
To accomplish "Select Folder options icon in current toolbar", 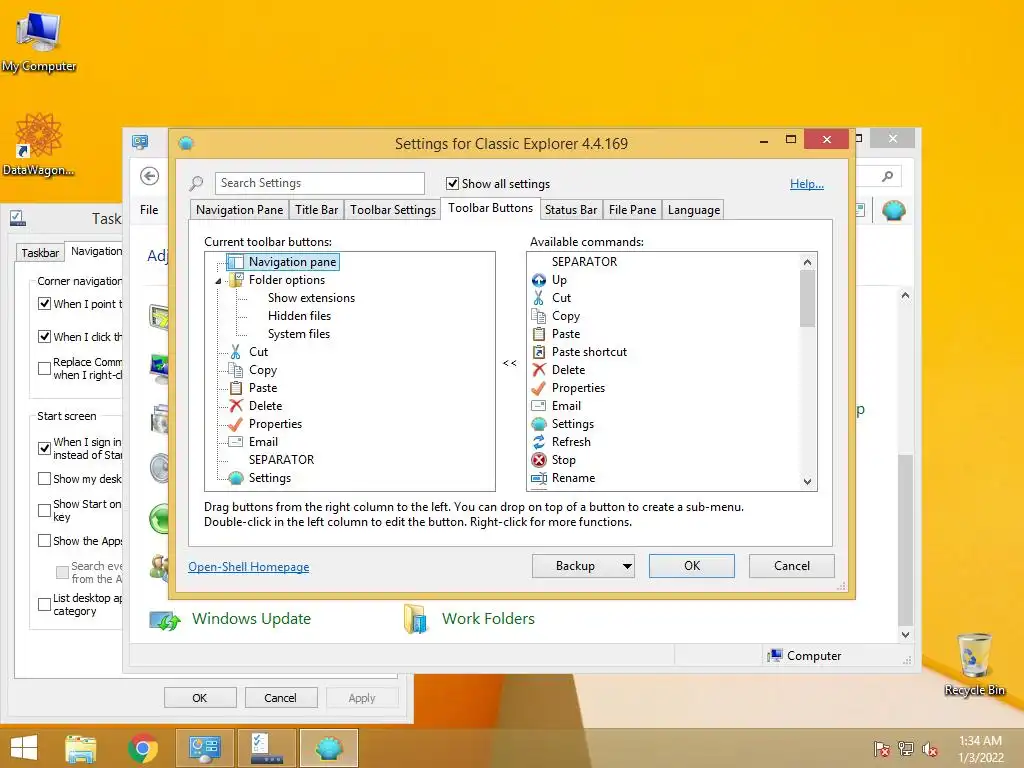I will click(x=236, y=280).
